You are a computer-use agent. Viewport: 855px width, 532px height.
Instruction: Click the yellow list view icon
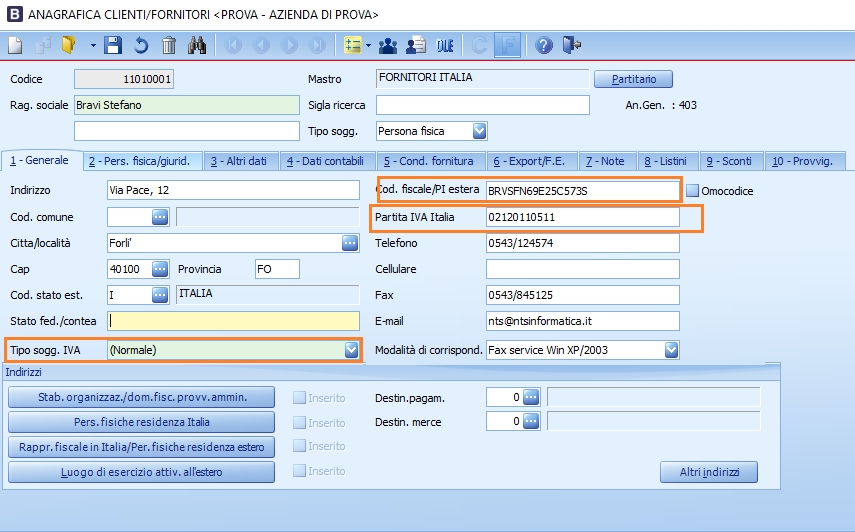(353, 45)
